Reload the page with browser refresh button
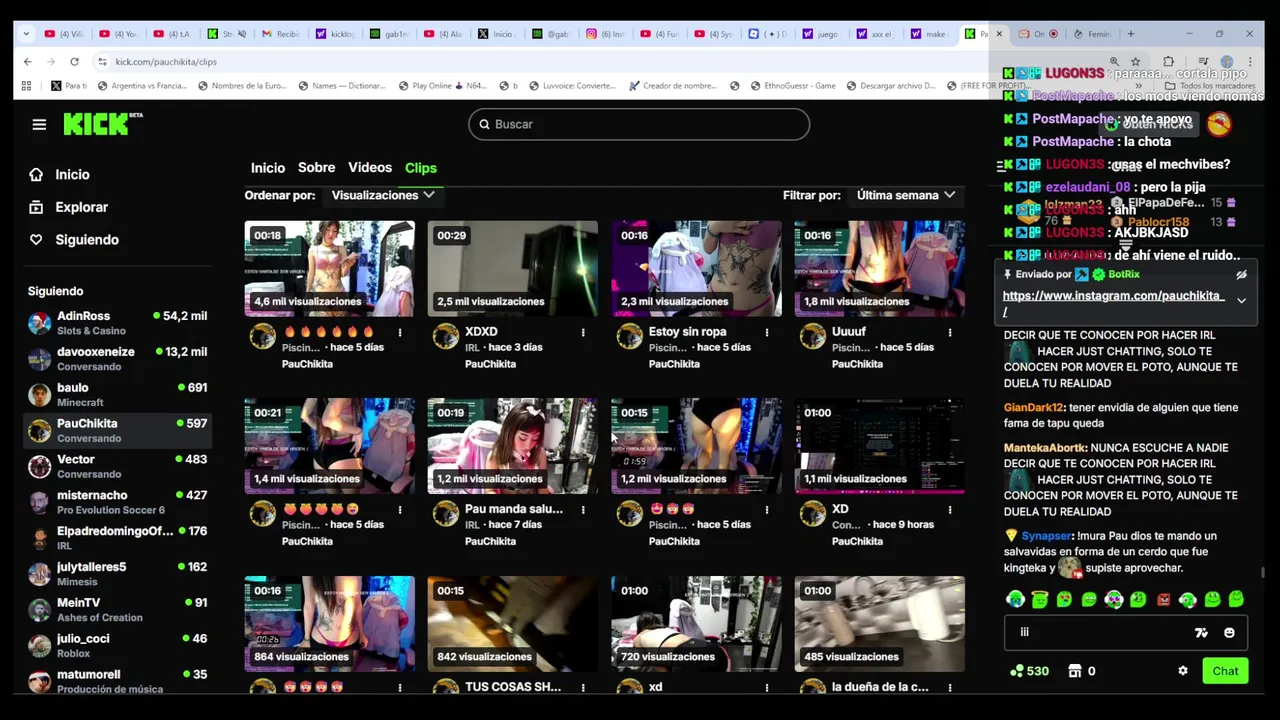Image resolution: width=1280 pixels, height=720 pixels. (74, 61)
